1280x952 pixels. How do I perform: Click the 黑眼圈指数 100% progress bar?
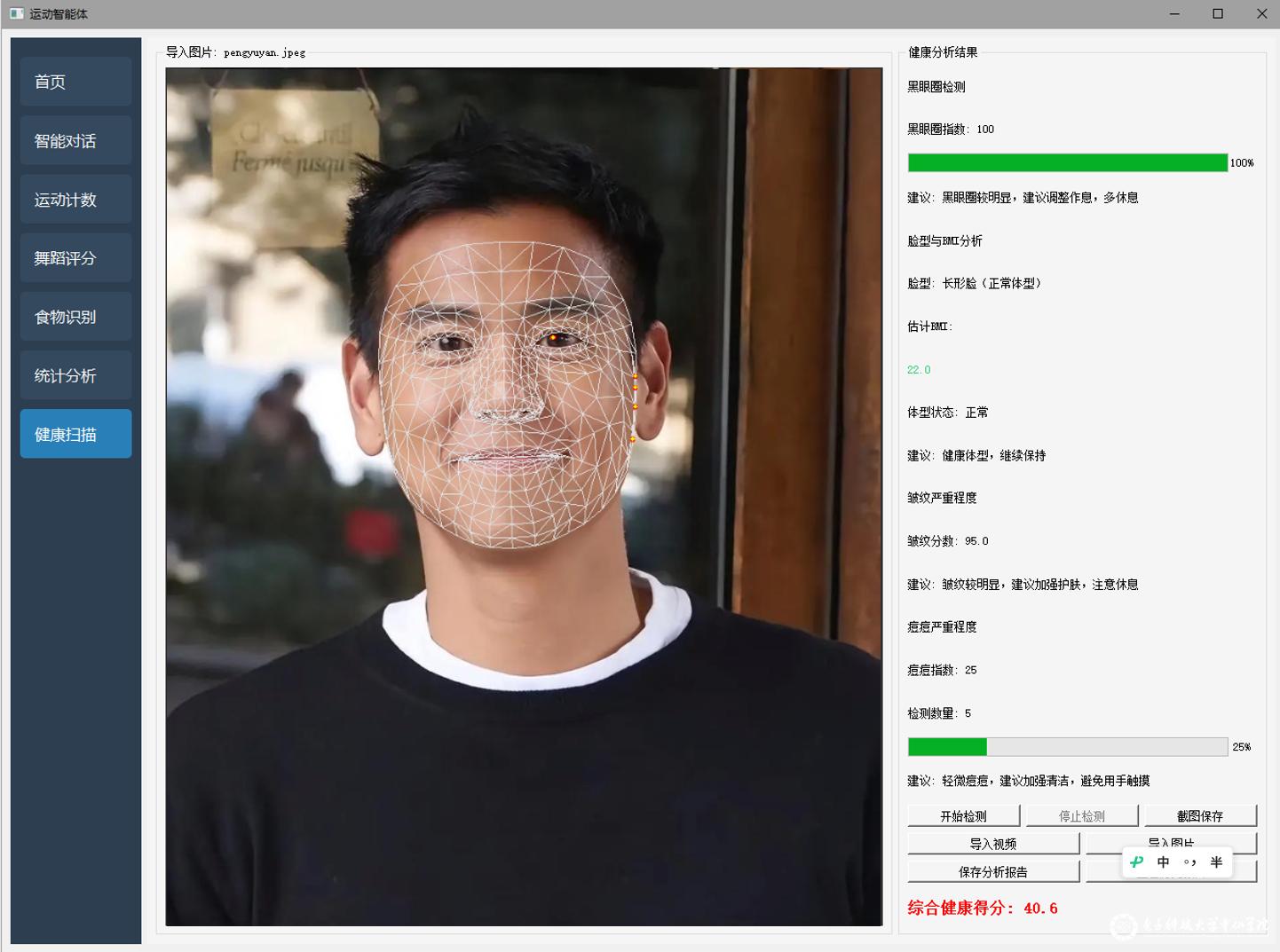[x=1067, y=162]
